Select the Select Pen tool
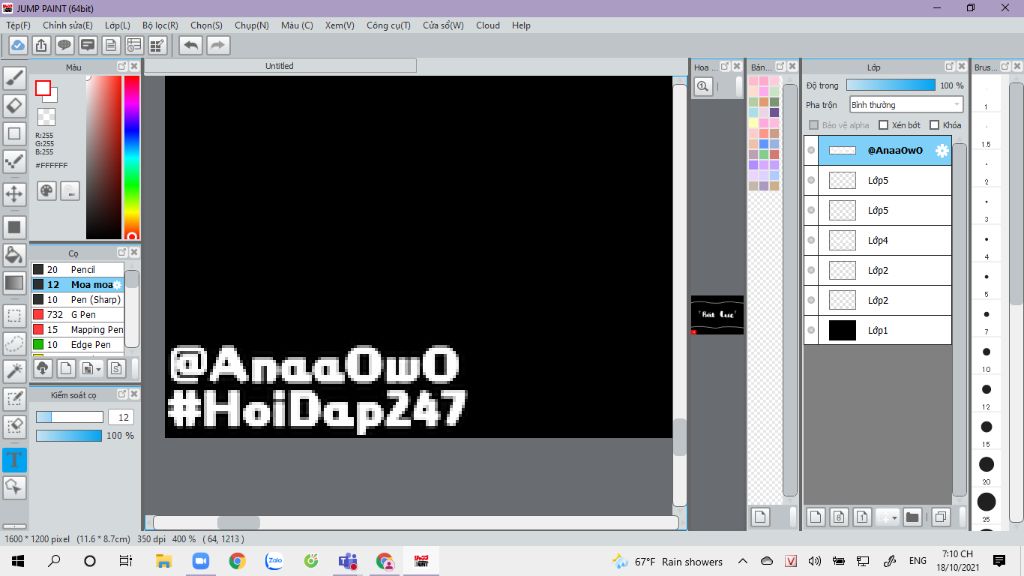 (14, 399)
